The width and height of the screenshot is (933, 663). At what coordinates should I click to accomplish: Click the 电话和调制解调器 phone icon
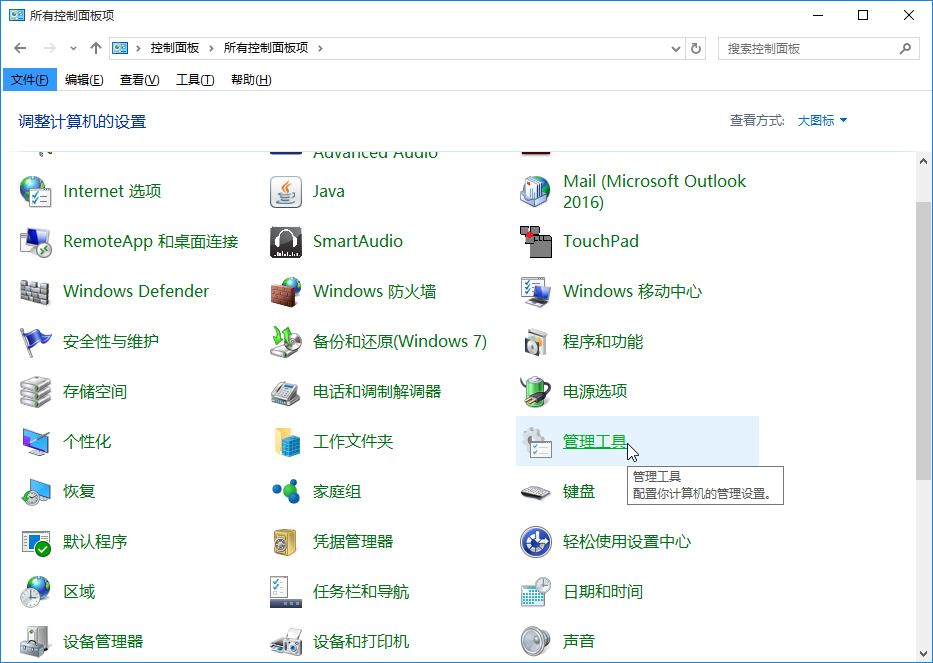[286, 392]
